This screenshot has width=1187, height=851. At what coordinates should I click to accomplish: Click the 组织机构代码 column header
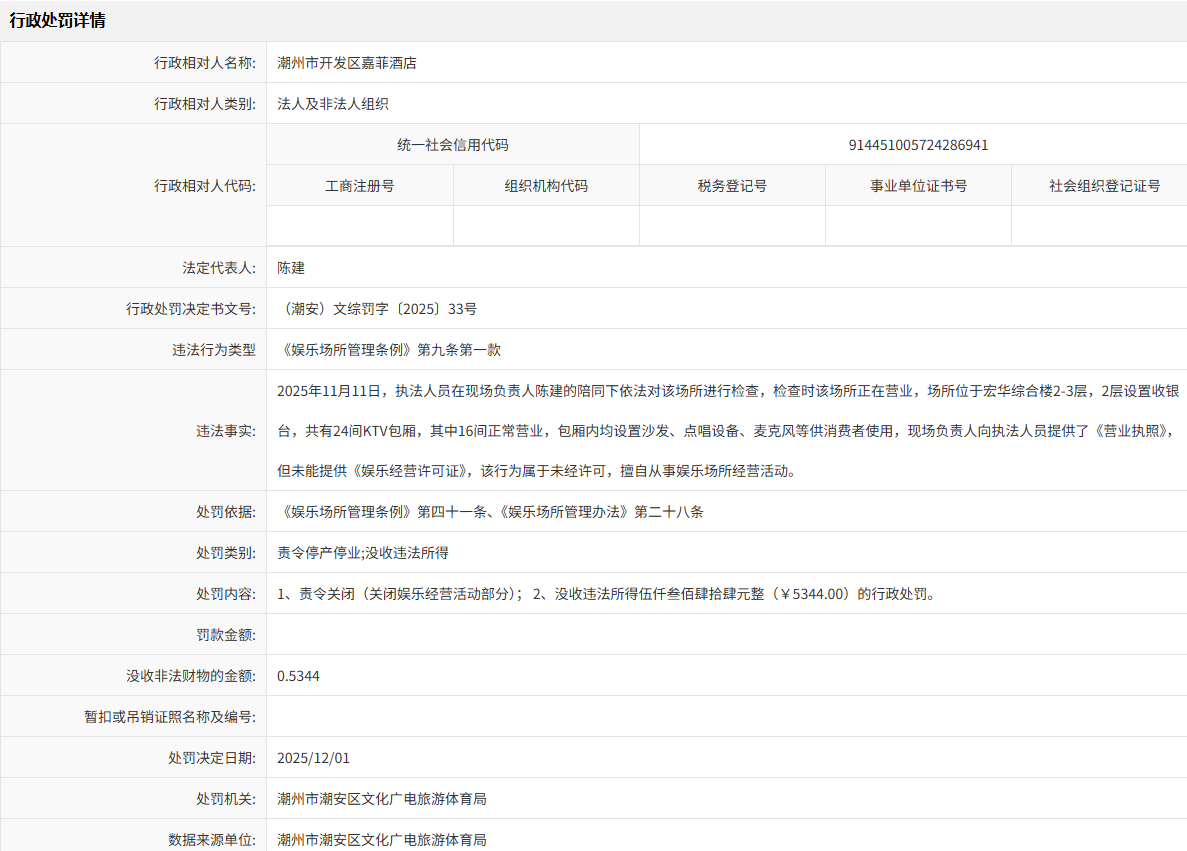545,185
